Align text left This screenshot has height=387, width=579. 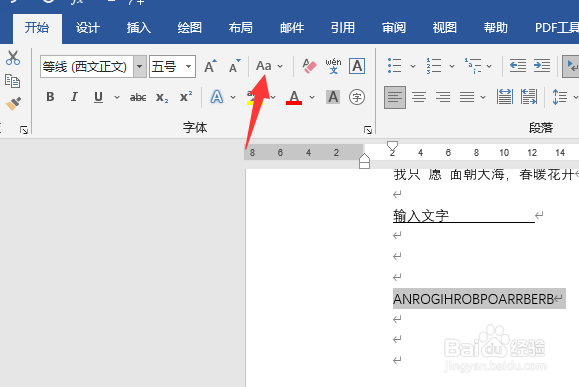(395, 97)
